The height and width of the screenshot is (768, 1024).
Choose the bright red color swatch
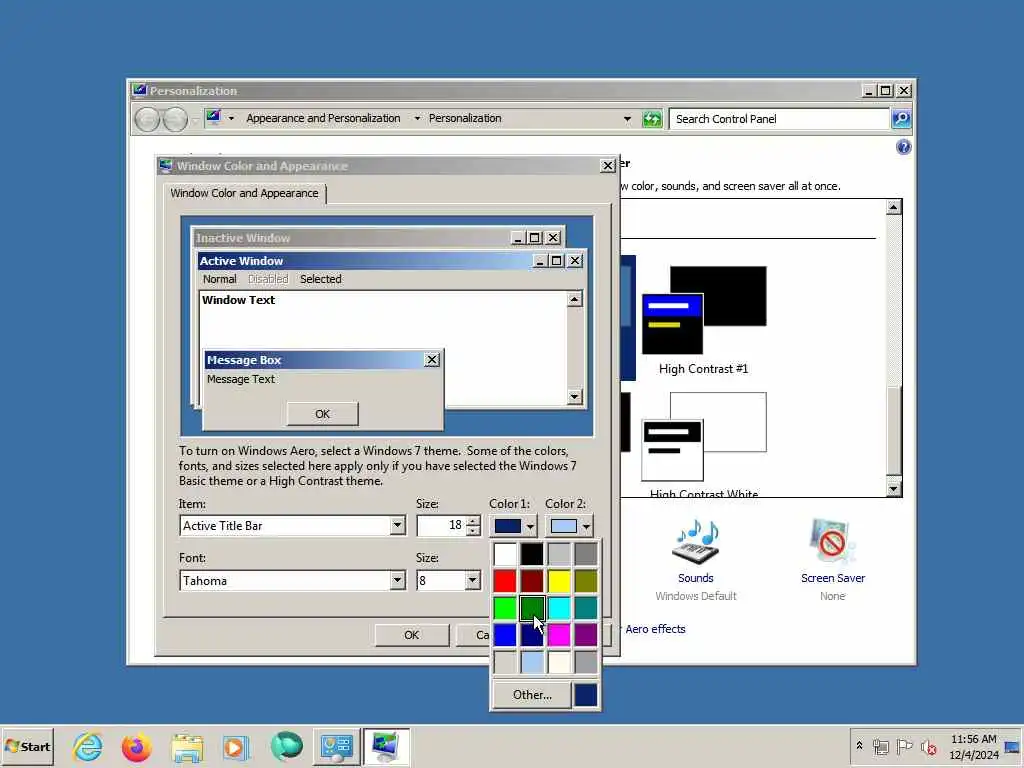click(505, 581)
